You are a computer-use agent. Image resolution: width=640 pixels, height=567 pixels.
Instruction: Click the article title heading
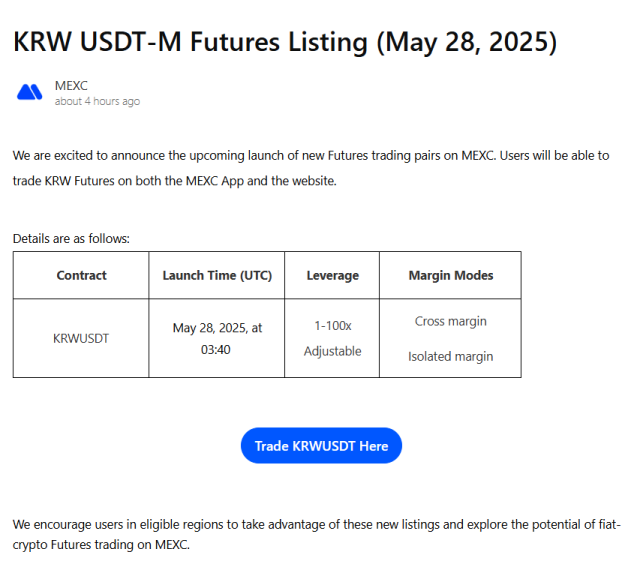[x=285, y=42]
